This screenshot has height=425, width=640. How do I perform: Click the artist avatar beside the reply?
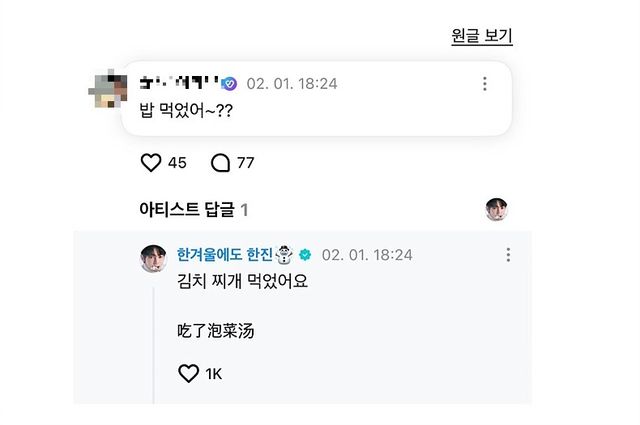pos(153,257)
